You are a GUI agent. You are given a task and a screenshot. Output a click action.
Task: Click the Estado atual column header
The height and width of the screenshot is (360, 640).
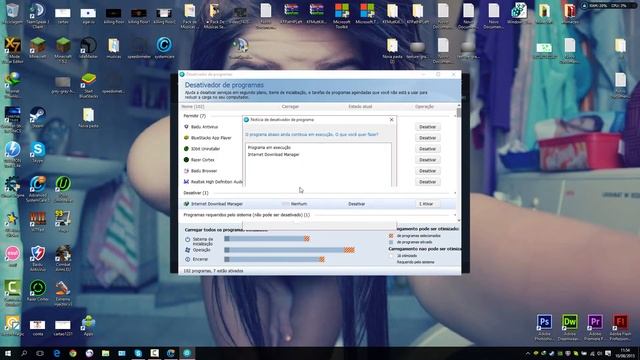(360, 107)
